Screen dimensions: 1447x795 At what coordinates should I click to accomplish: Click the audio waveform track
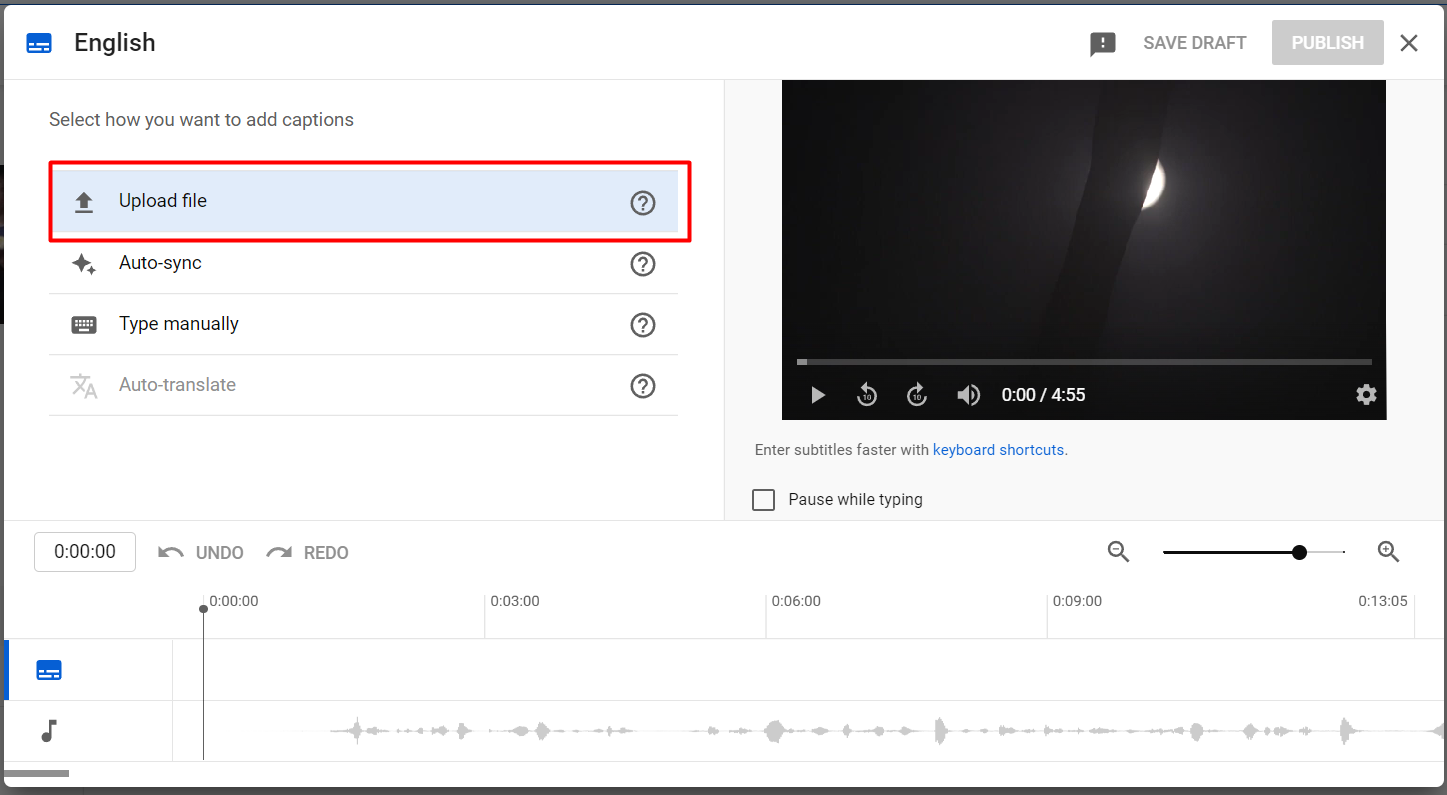[809, 731]
